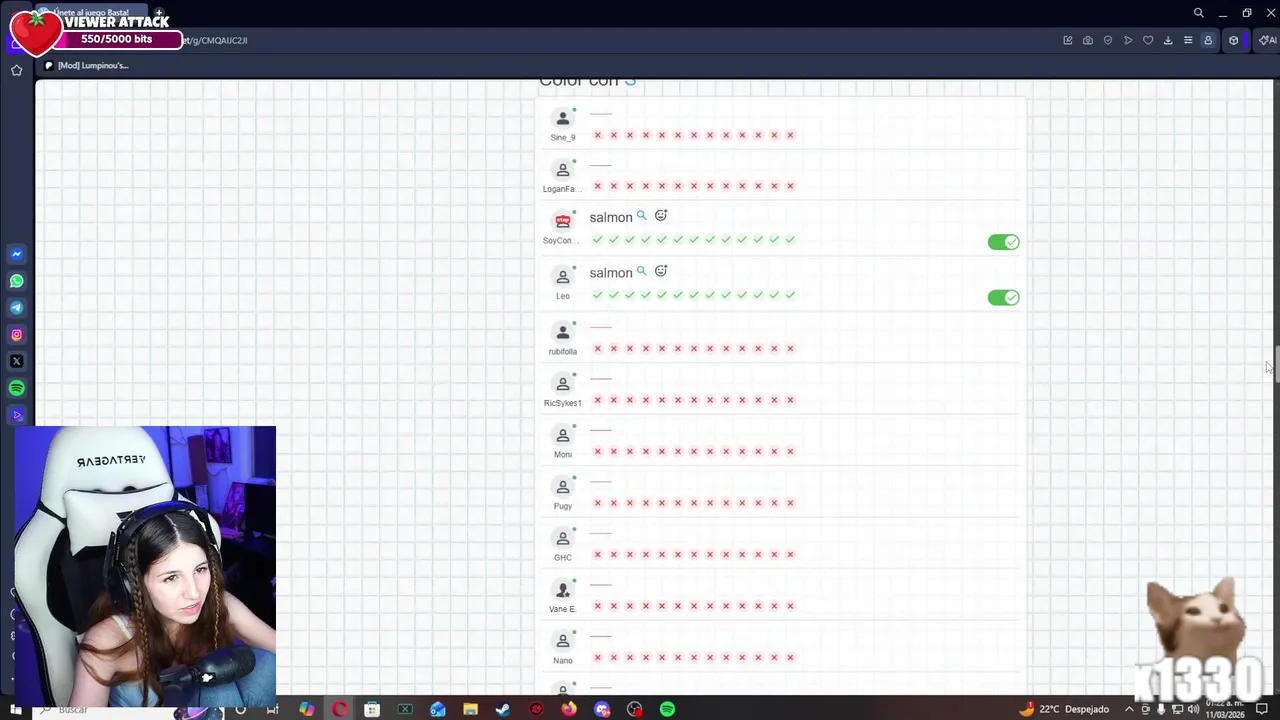Screen dimensions: 1280x720
Task: Click Leo's first green check mark
Action: pos(598,295)
